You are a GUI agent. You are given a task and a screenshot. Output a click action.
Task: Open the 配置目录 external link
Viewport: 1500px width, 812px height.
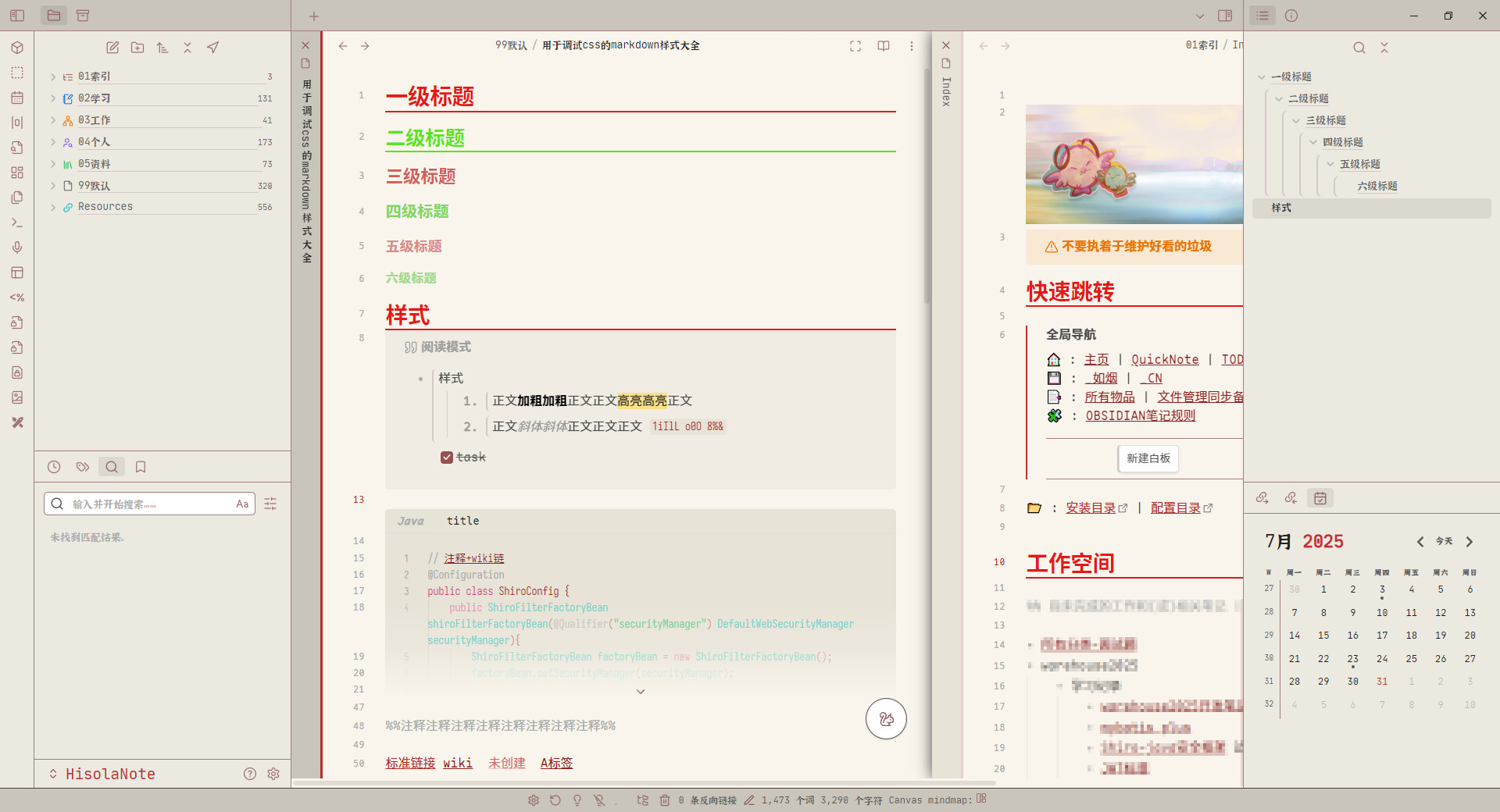pyautogui.click(x=1181, y=507)
